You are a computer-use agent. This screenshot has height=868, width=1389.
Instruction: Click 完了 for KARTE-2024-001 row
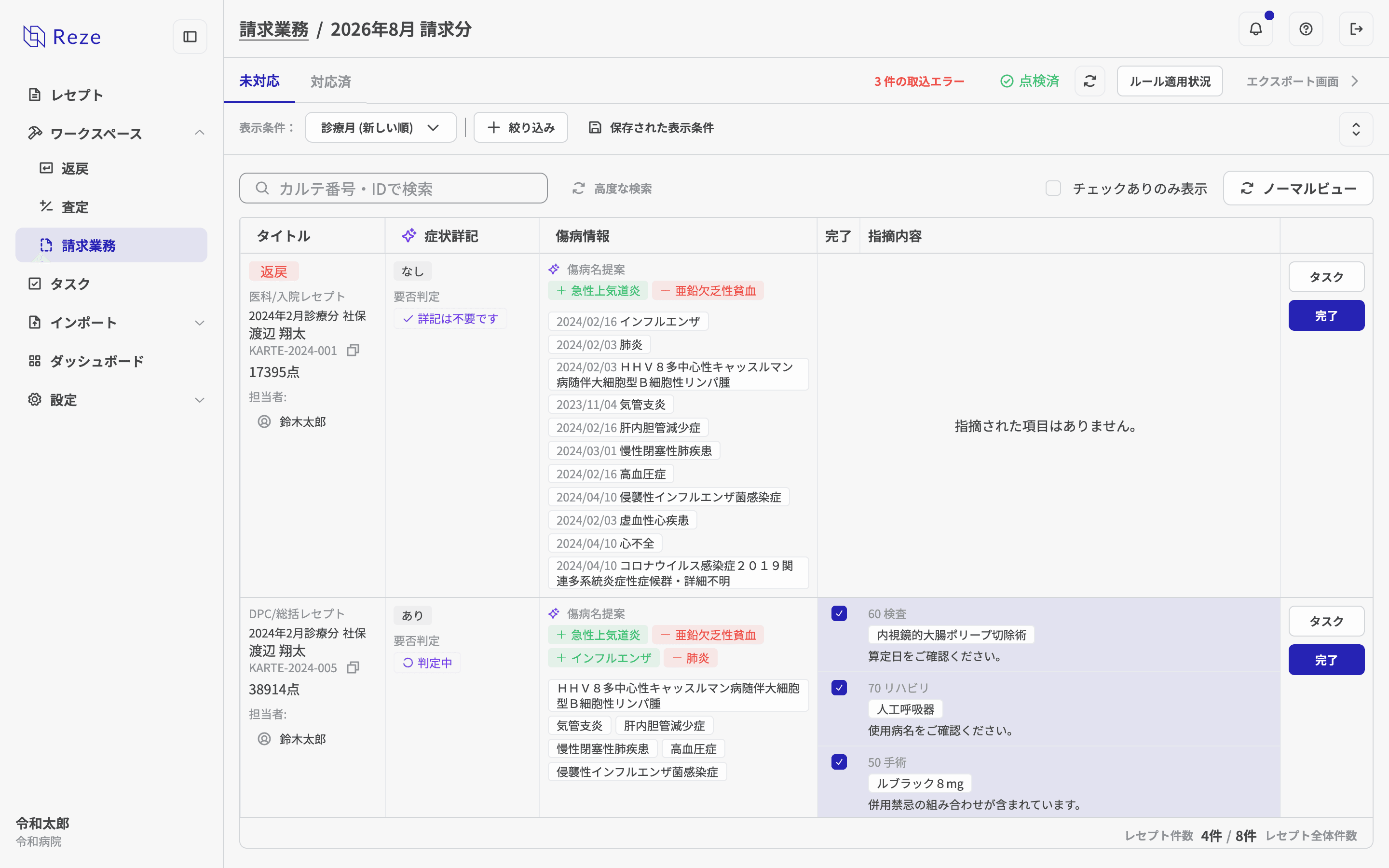pyautogui.click(x=1326, y=315)
